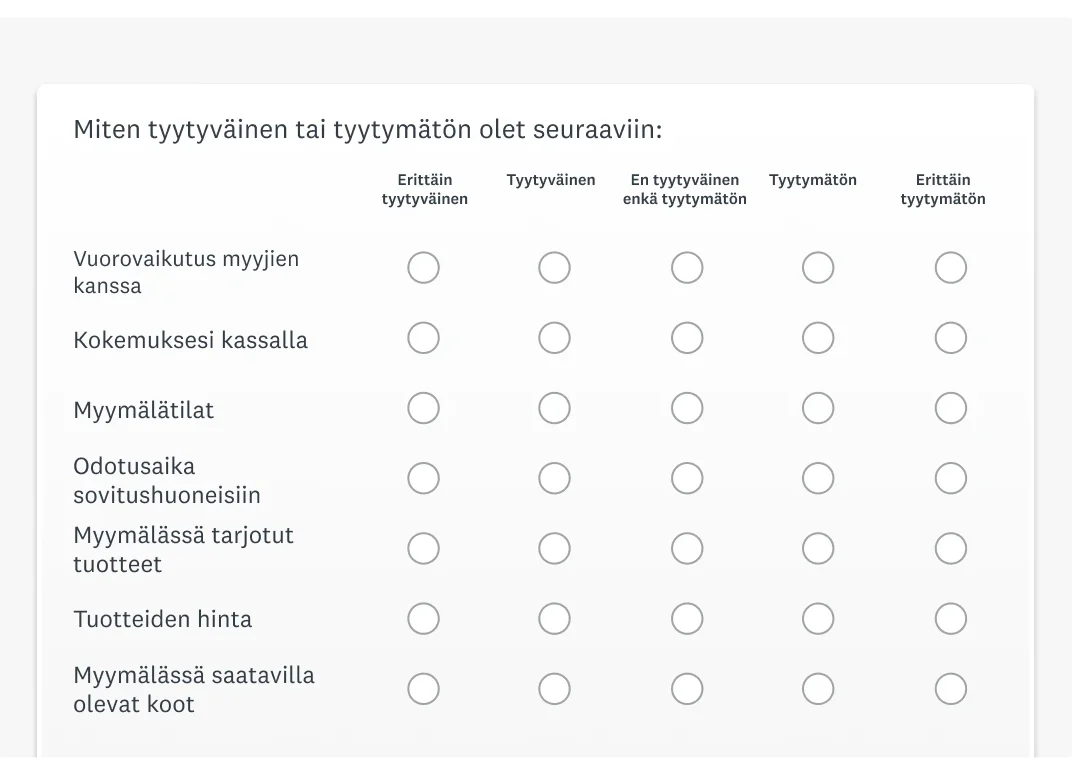Select Erittäin tyytymätön for Myymälässä saatavilla olevat koot
The height and width of the screenshot is (770, 1072).
[950, 689]
